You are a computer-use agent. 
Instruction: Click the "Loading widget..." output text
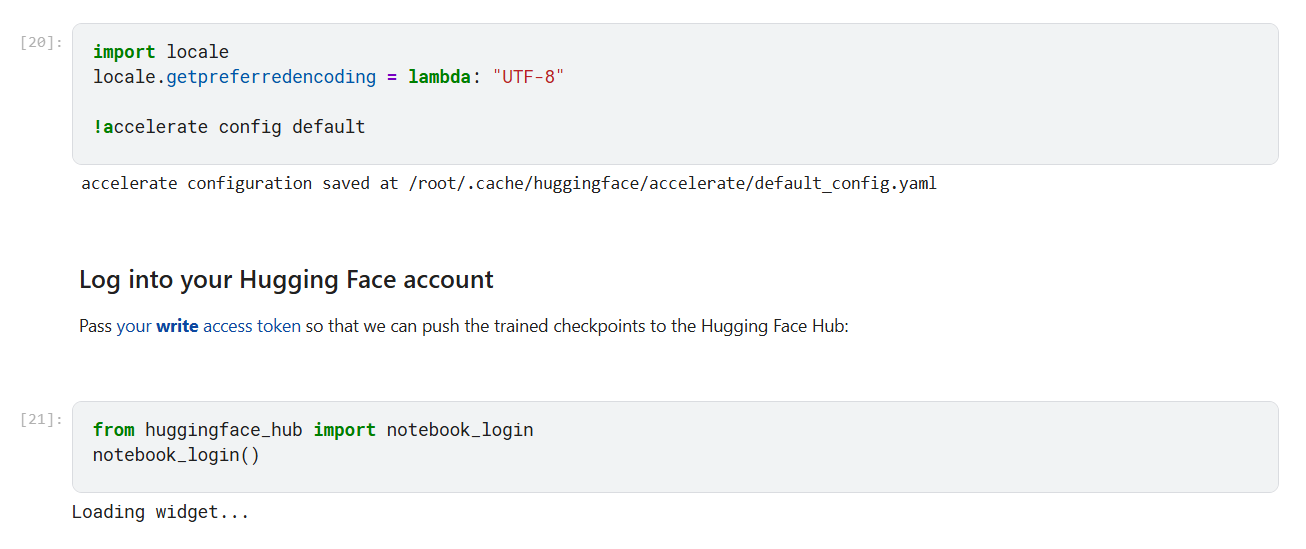(160, 512)
